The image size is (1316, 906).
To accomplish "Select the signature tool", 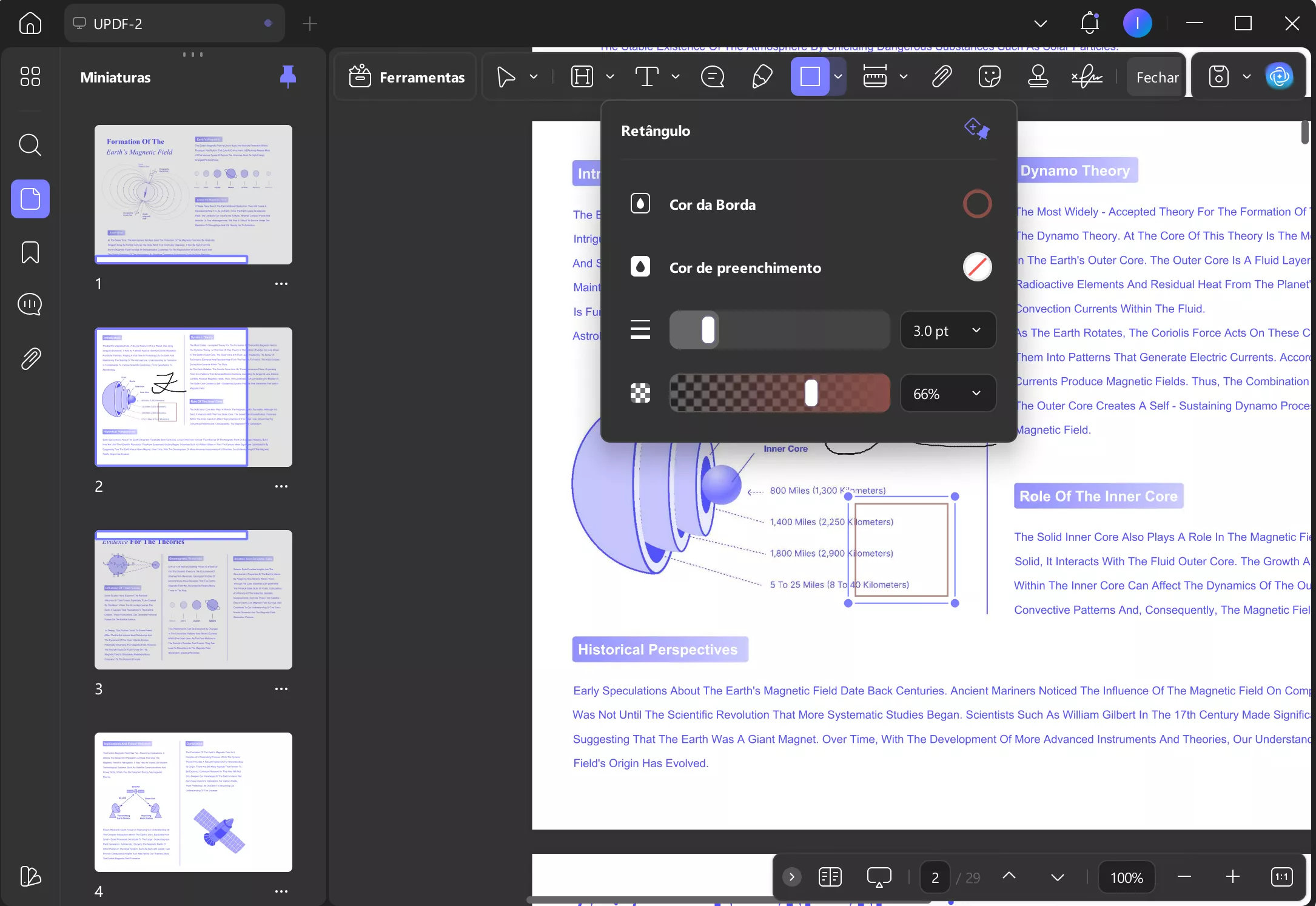I will (x=1087, y=77).
